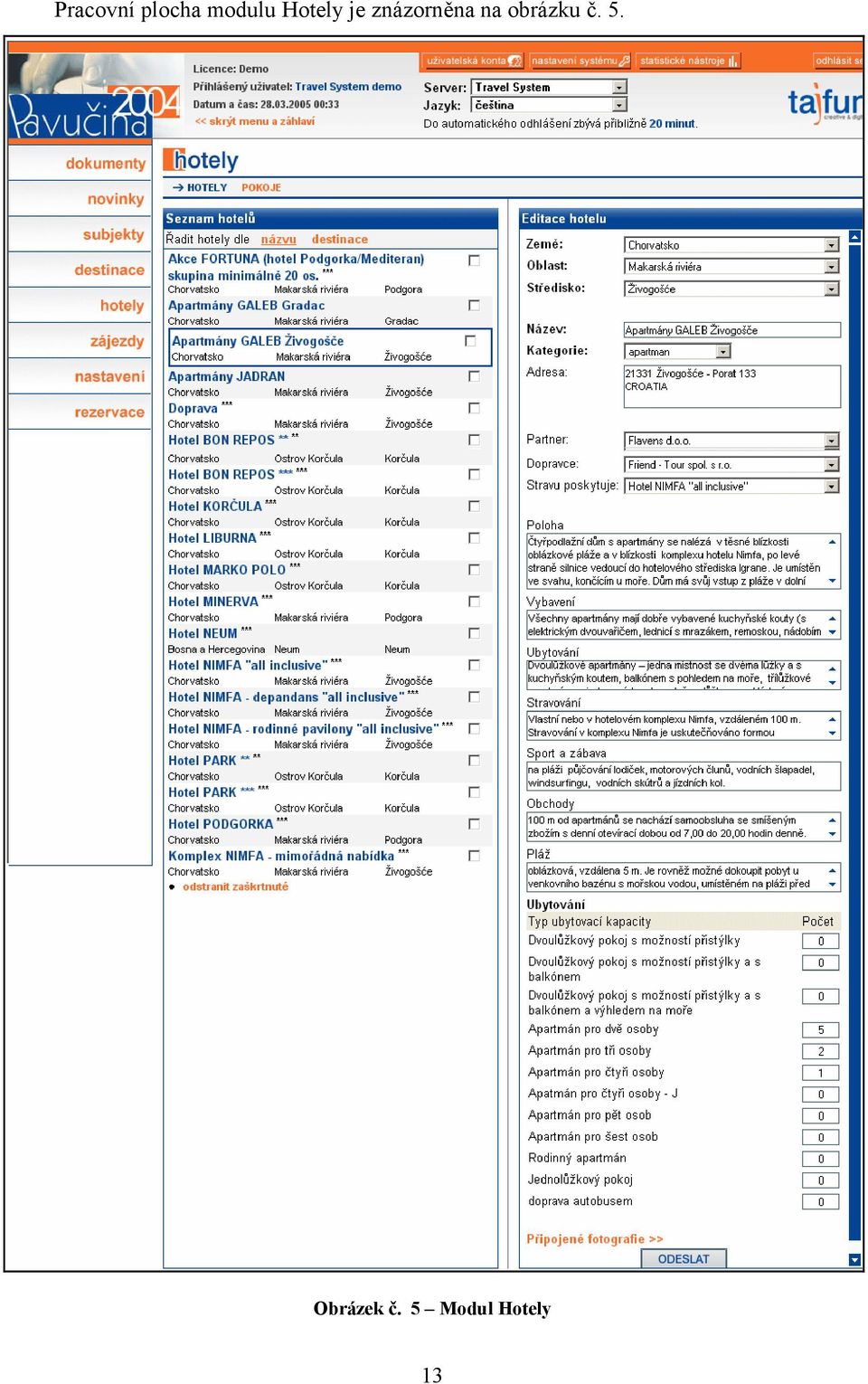Viewport: 868px width, 1384px height.
Task: Open zájezdy in the side menu
Action: tap(118, 341)
